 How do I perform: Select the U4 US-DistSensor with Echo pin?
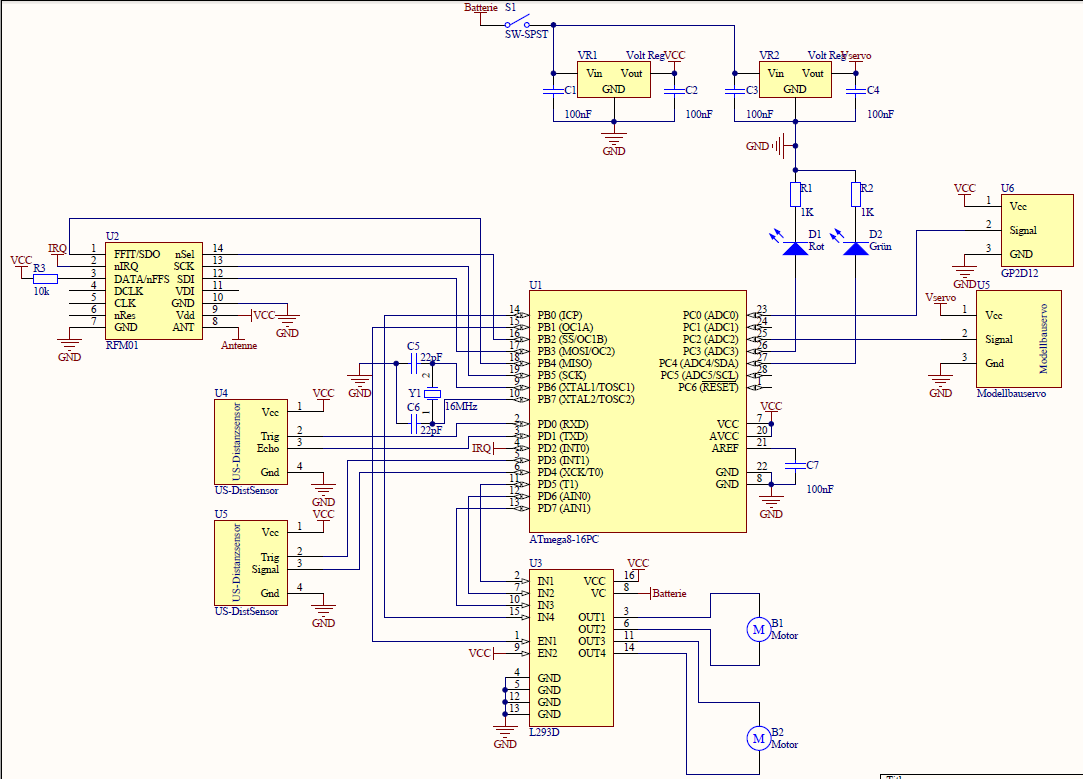[x=248, y=441]
